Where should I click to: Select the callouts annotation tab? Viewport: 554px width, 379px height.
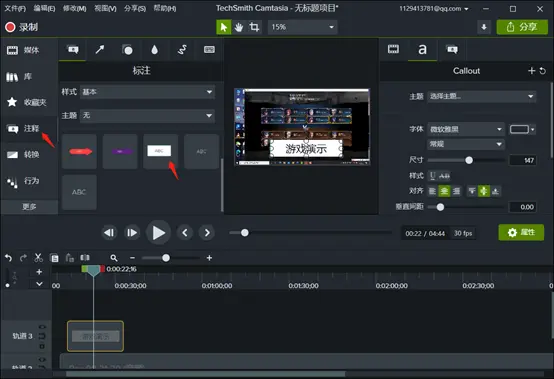(x=73, y=49)
